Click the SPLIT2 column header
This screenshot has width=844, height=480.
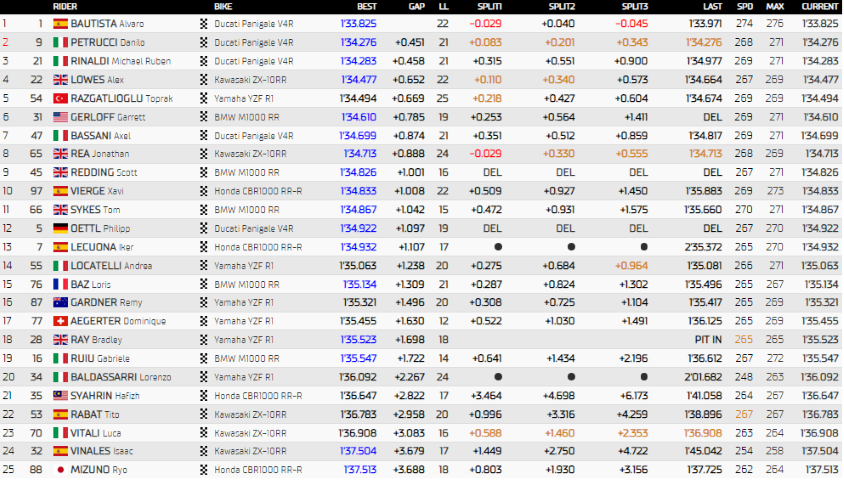point(561,6)
